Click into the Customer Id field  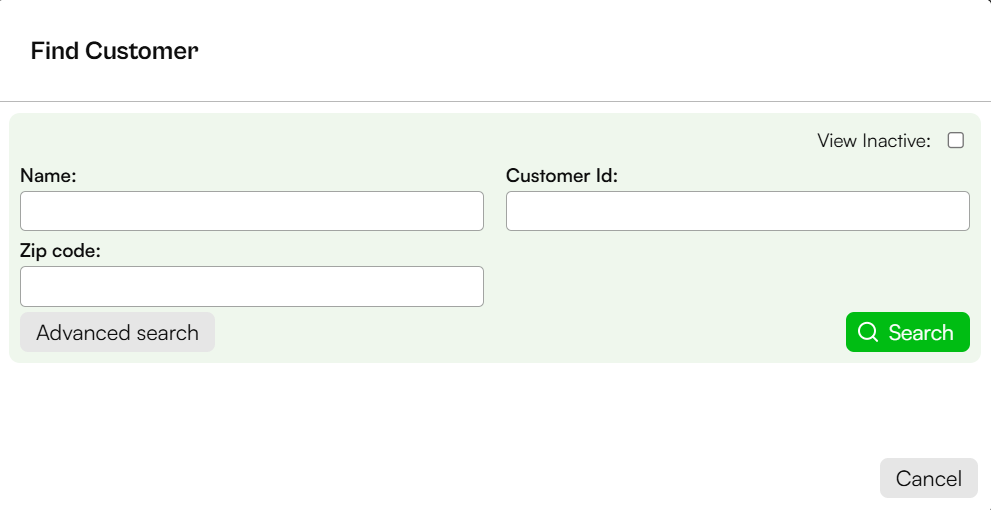coord(738,211)
